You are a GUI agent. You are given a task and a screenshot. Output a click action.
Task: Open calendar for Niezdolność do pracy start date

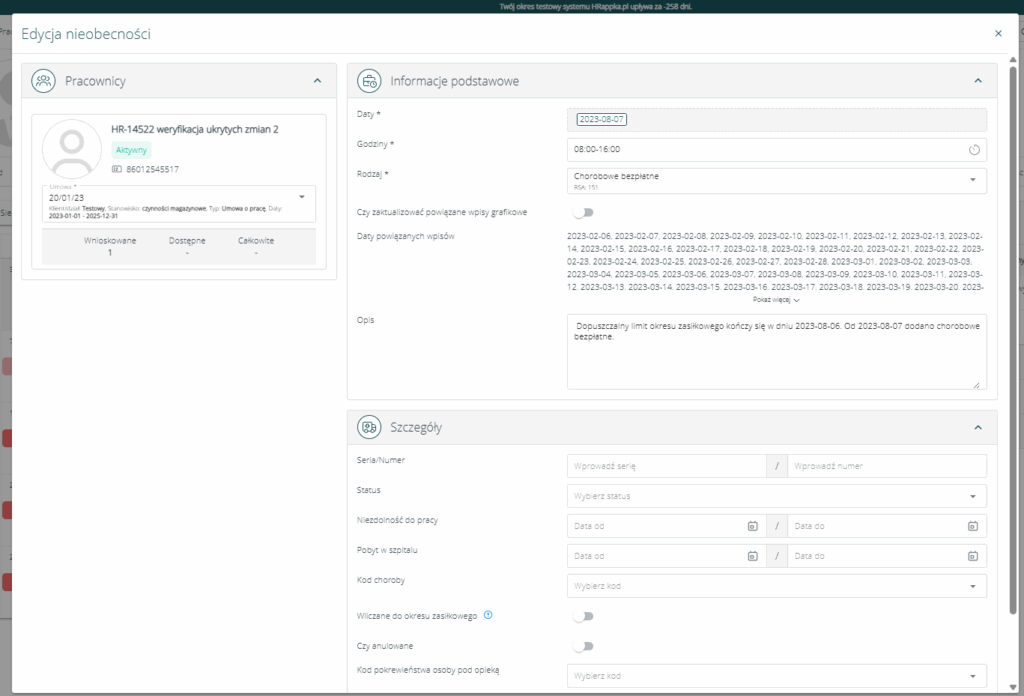coord(751,526)
